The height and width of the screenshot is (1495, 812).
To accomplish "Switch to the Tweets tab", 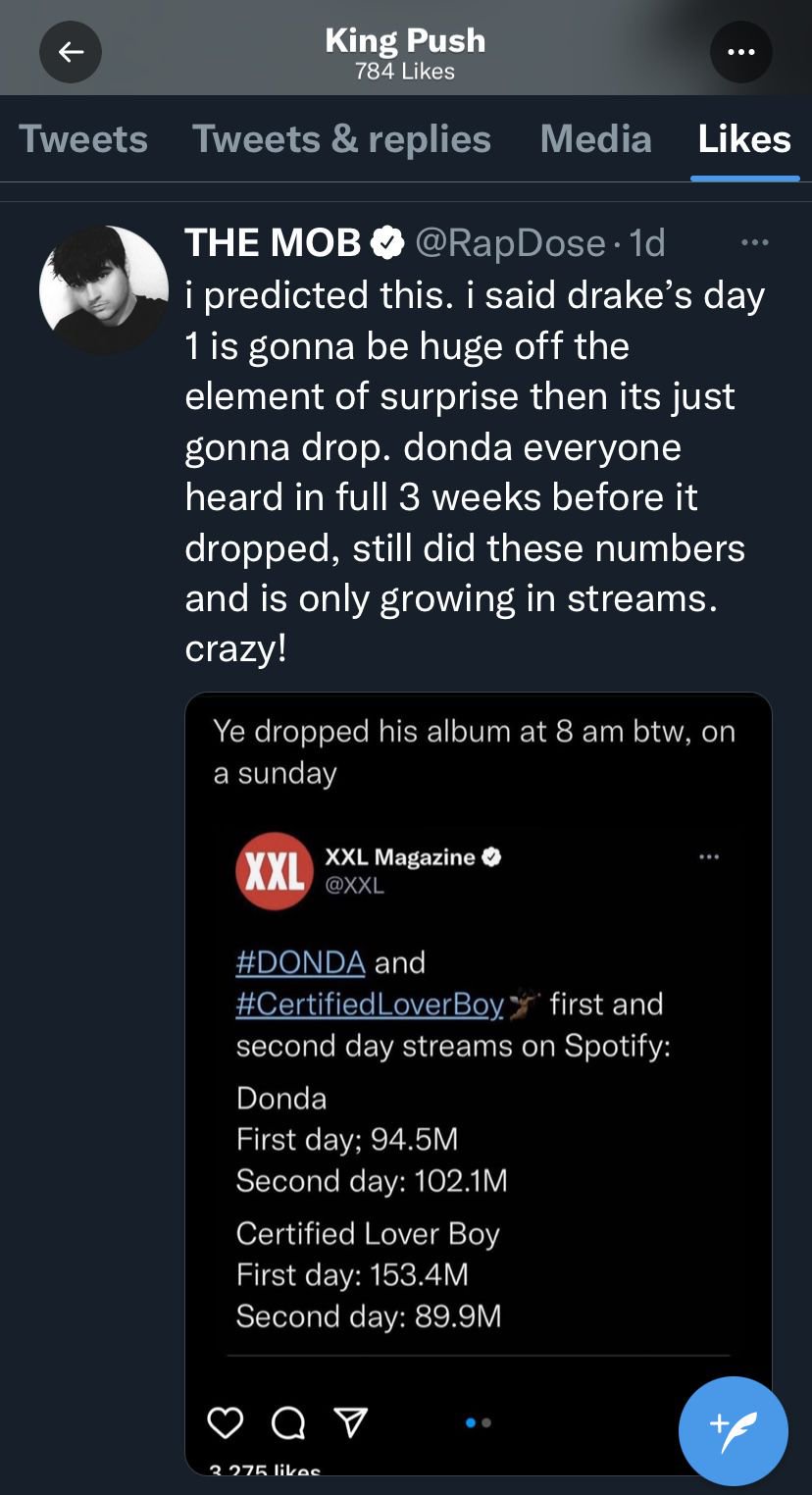I will pyautogui.click(x=83, y=139).
